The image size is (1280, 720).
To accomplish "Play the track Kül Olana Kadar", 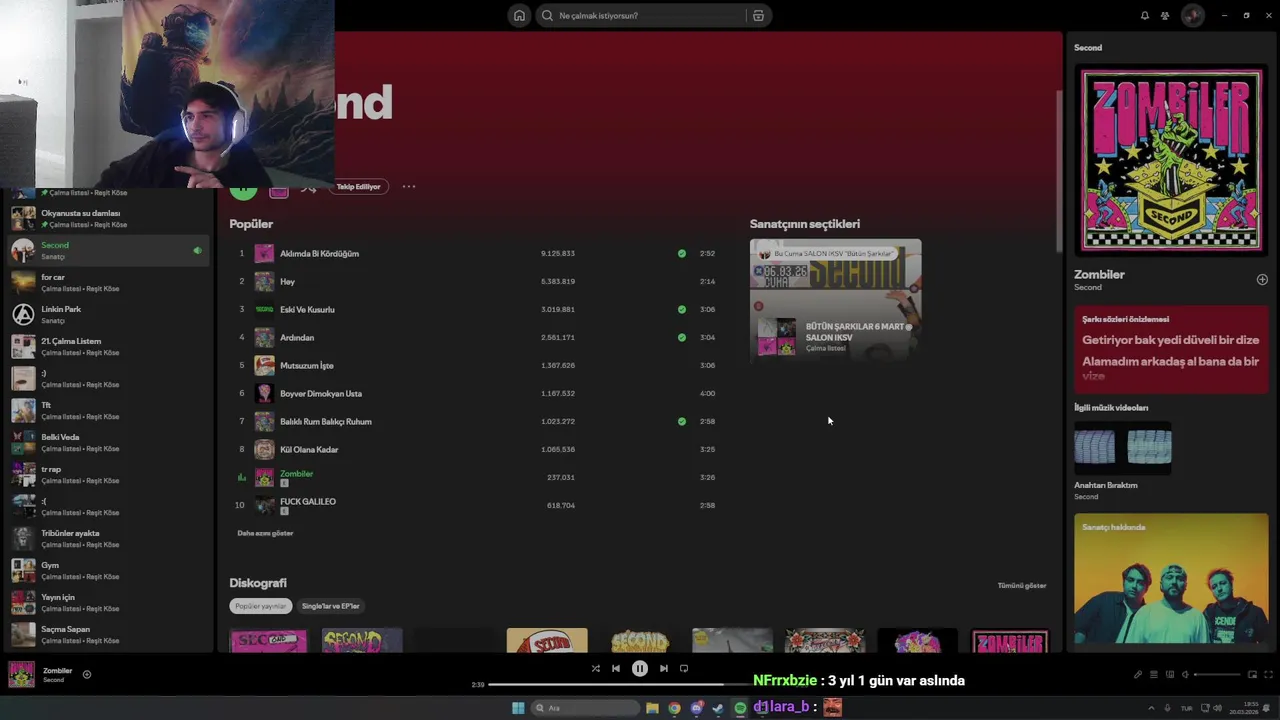I will (478, 449).
